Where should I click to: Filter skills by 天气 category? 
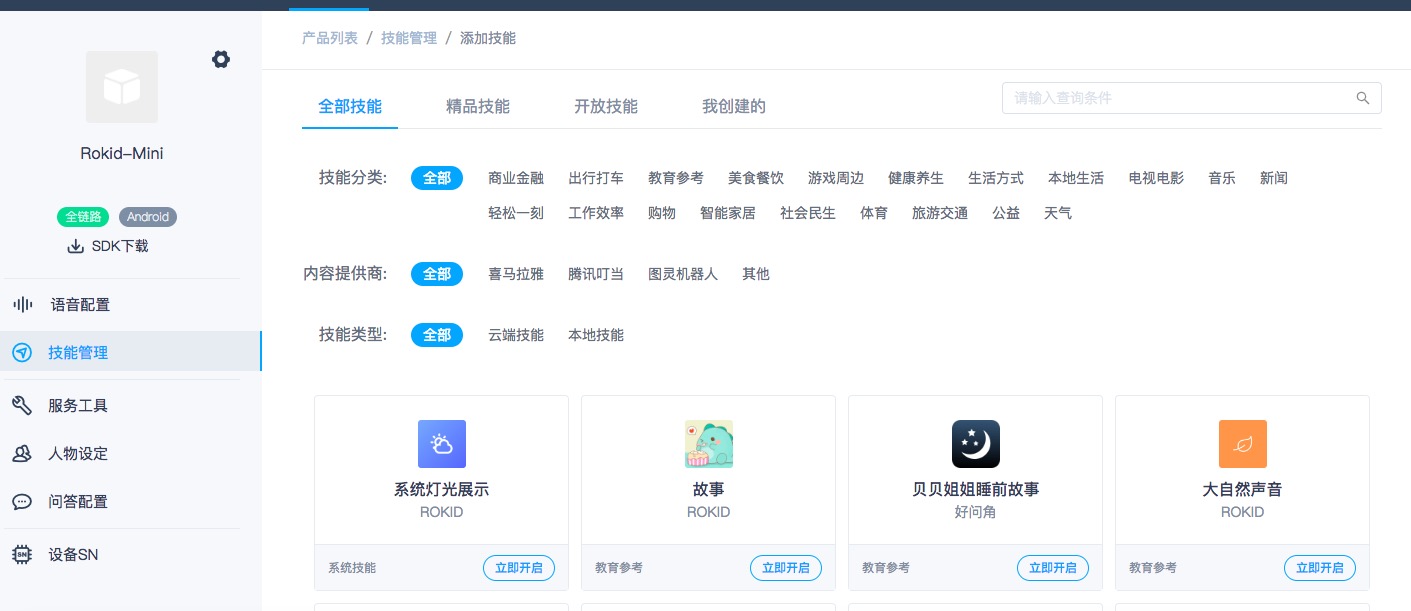(x=1058, y=213)
